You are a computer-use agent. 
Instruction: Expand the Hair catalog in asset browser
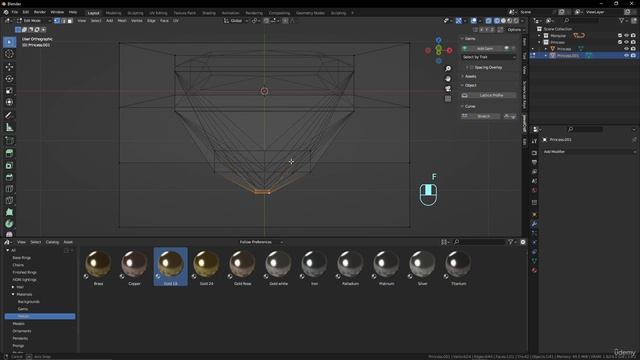click(13, 287)
